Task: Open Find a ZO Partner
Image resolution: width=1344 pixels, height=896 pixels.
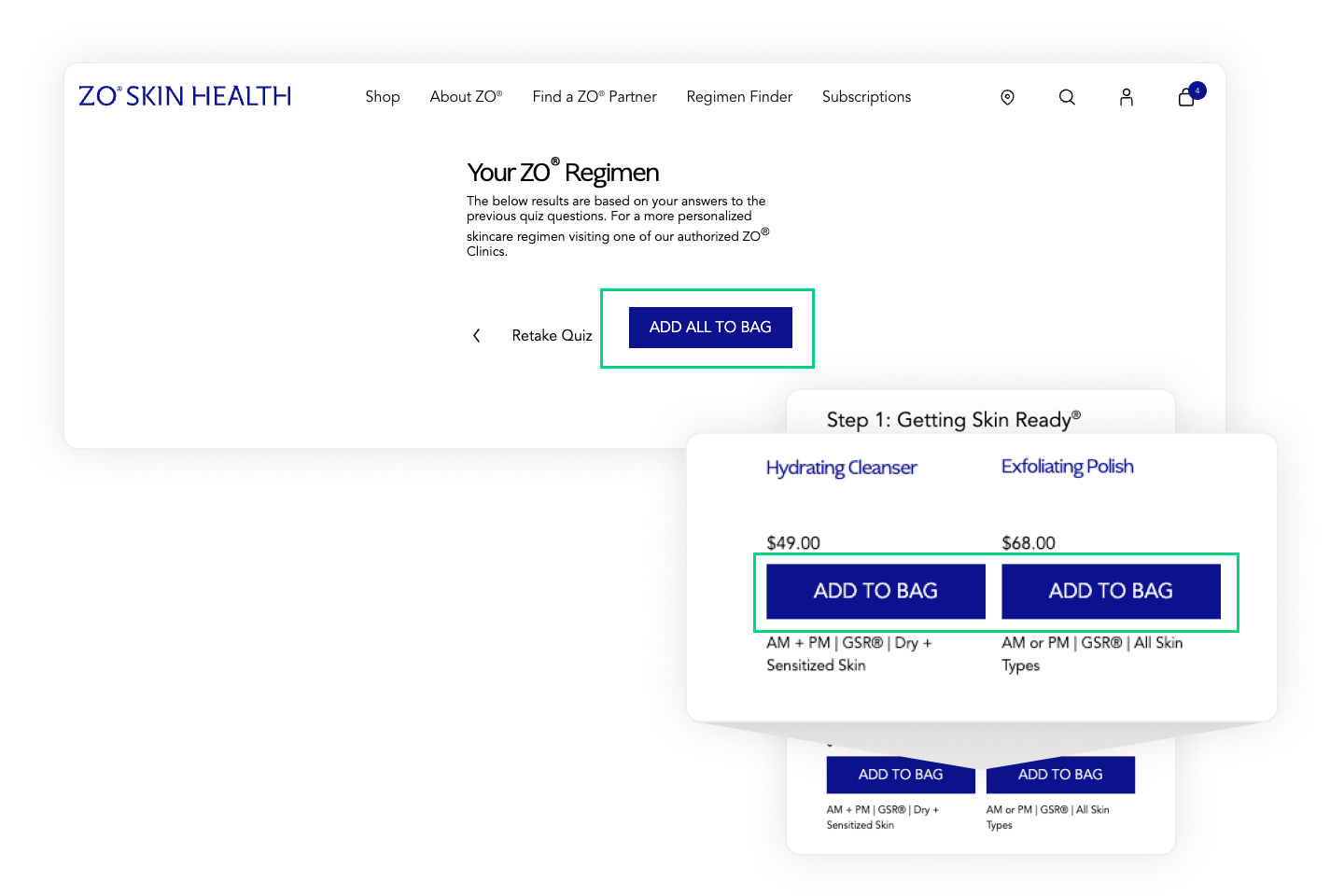Action: (595, 96)
